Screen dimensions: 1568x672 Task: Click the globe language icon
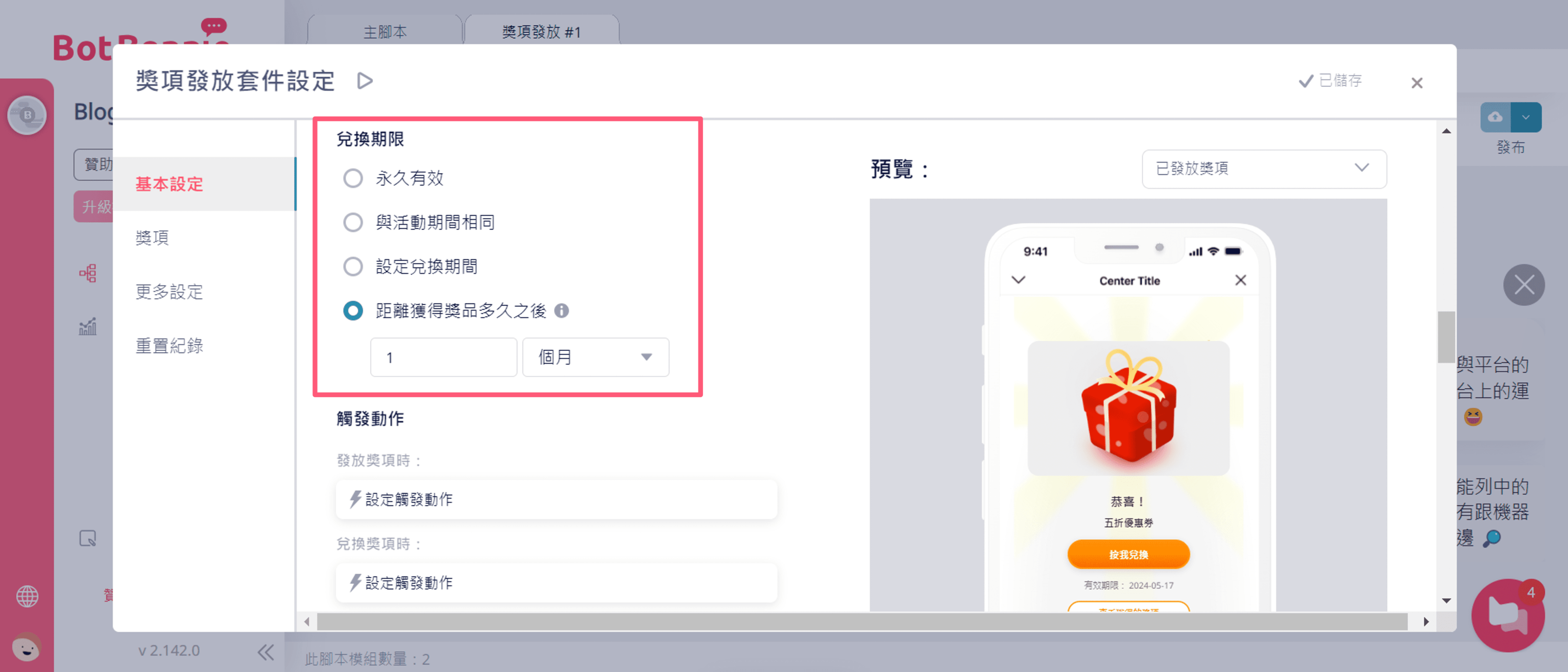click(x=27, y=596)
